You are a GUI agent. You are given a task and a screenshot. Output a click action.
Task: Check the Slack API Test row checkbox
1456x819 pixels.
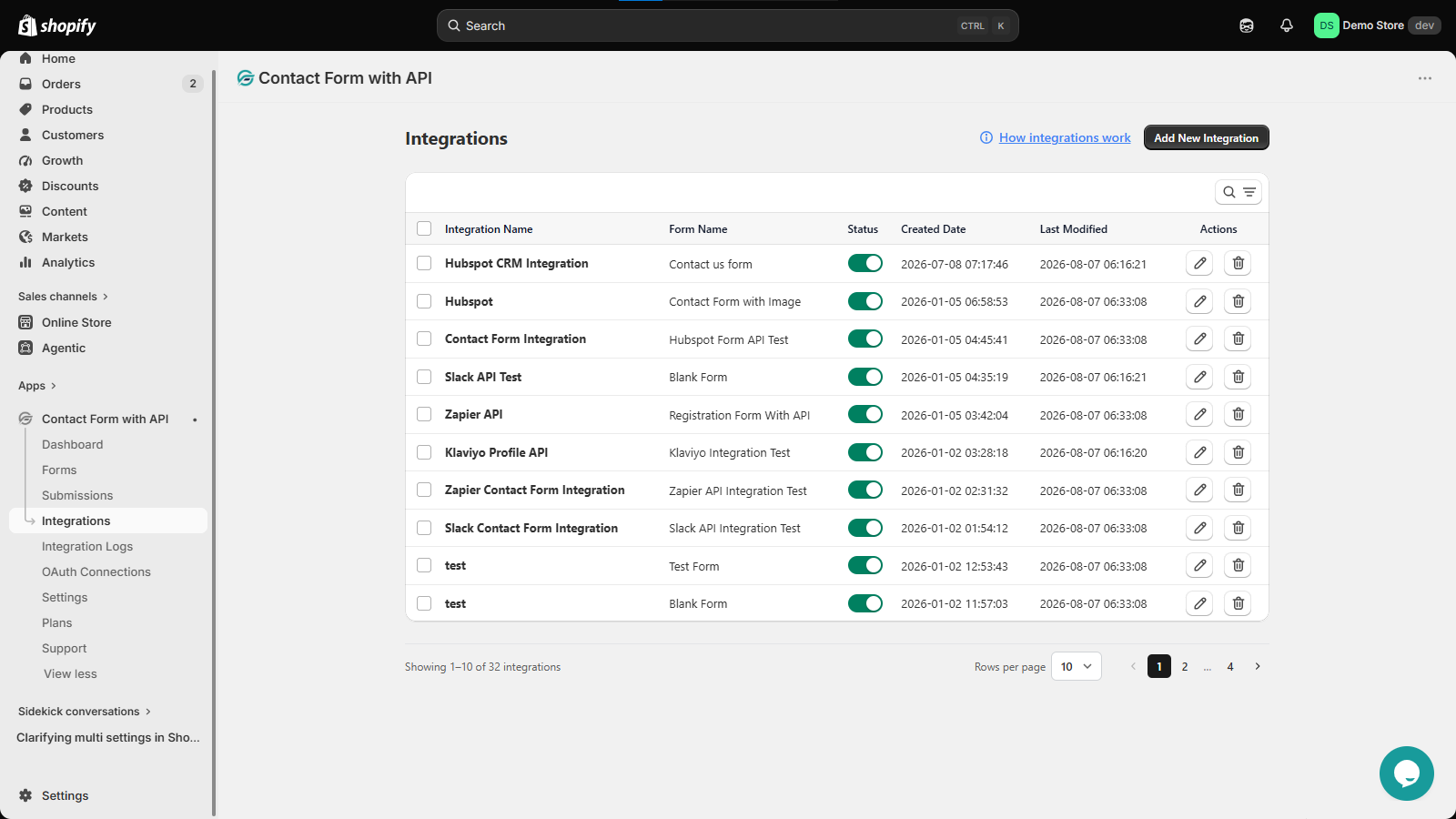[x=424, y=377]
